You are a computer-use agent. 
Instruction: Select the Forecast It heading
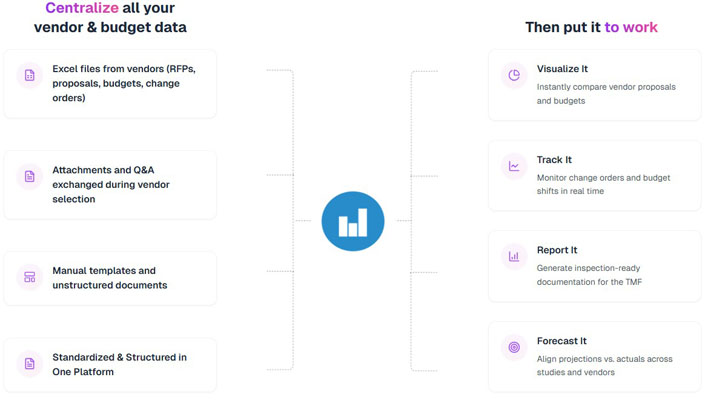click(561, 341)
